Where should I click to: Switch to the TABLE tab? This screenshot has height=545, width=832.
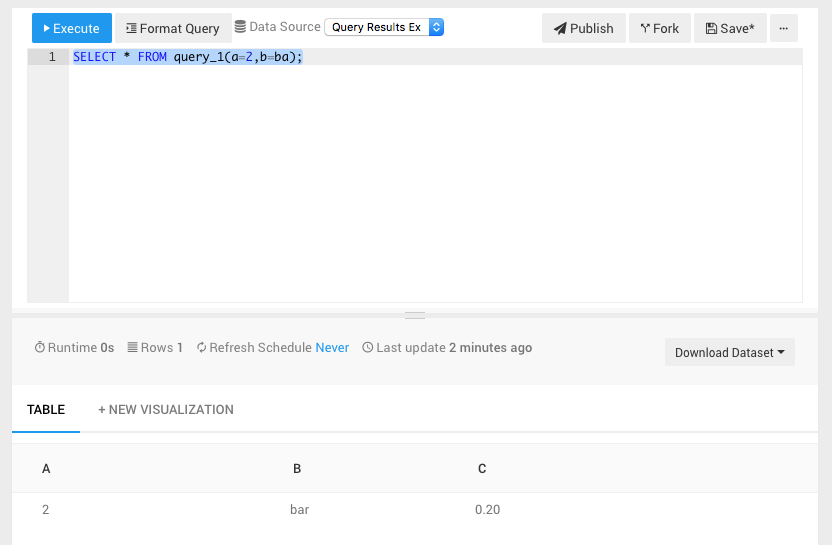click(46, 410)
